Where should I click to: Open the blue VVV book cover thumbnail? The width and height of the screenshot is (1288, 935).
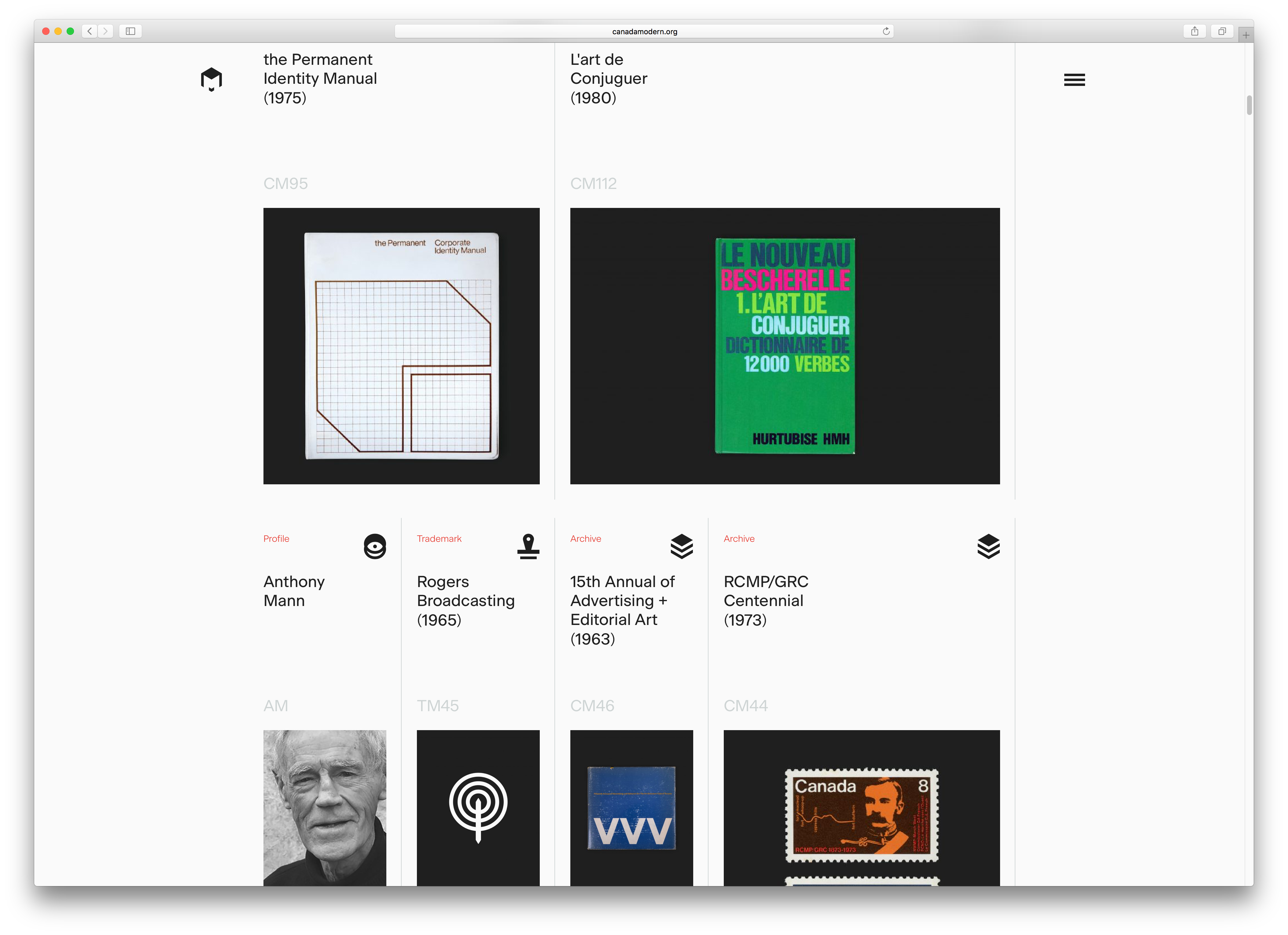tap(631, 808)
